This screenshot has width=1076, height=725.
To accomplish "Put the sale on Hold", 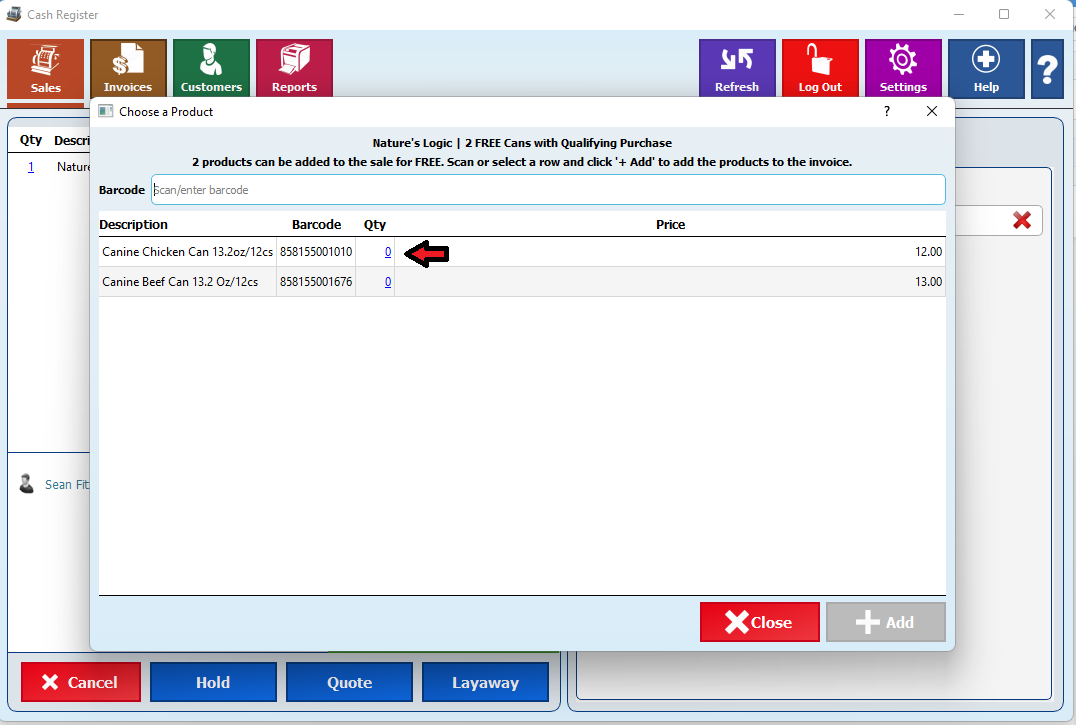I will coord(213,682).
